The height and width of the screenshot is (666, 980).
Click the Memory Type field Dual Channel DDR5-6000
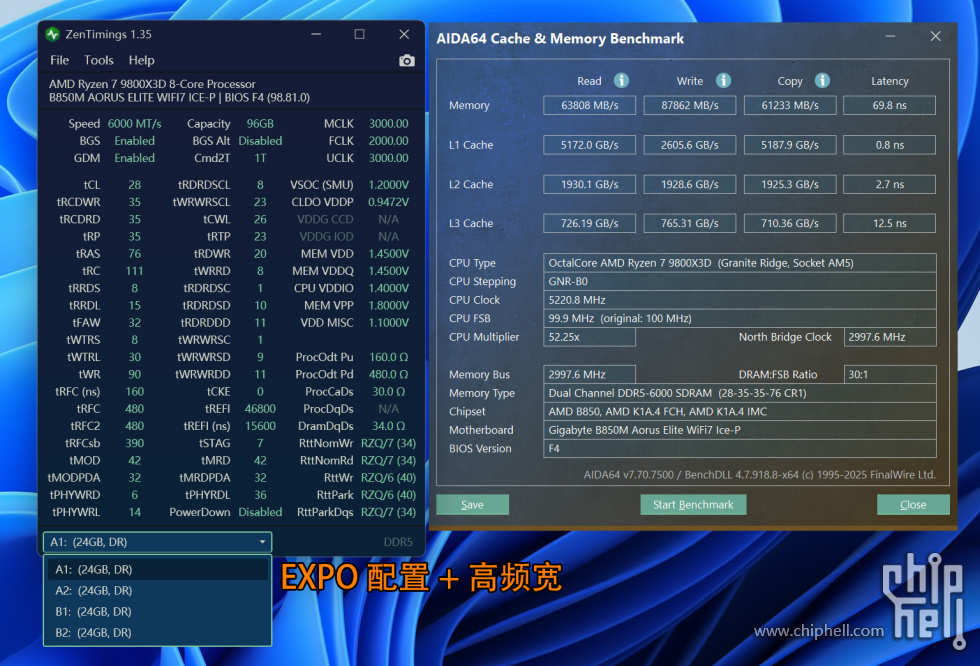coord(740,393)
